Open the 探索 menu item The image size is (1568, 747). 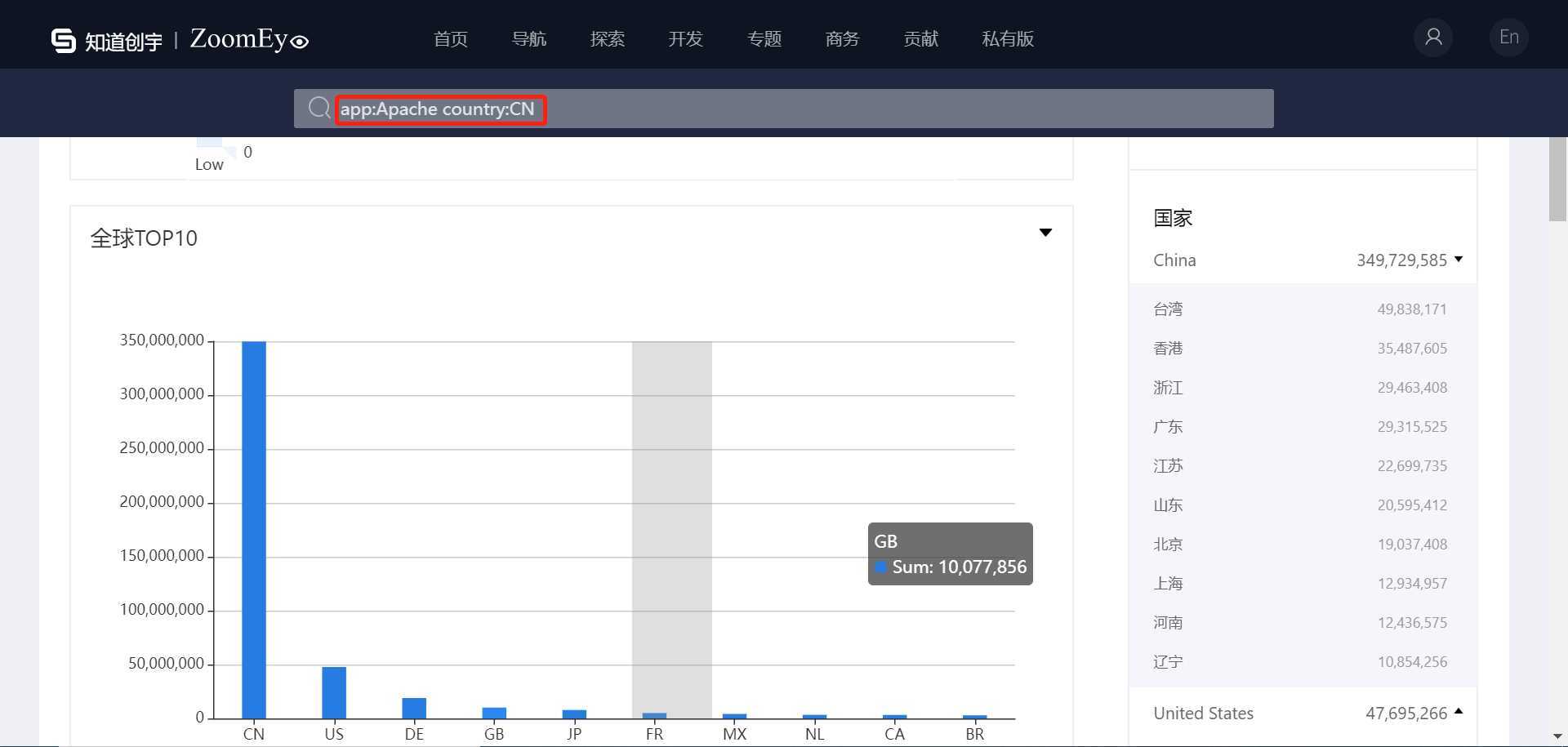[x=608, y=39]
